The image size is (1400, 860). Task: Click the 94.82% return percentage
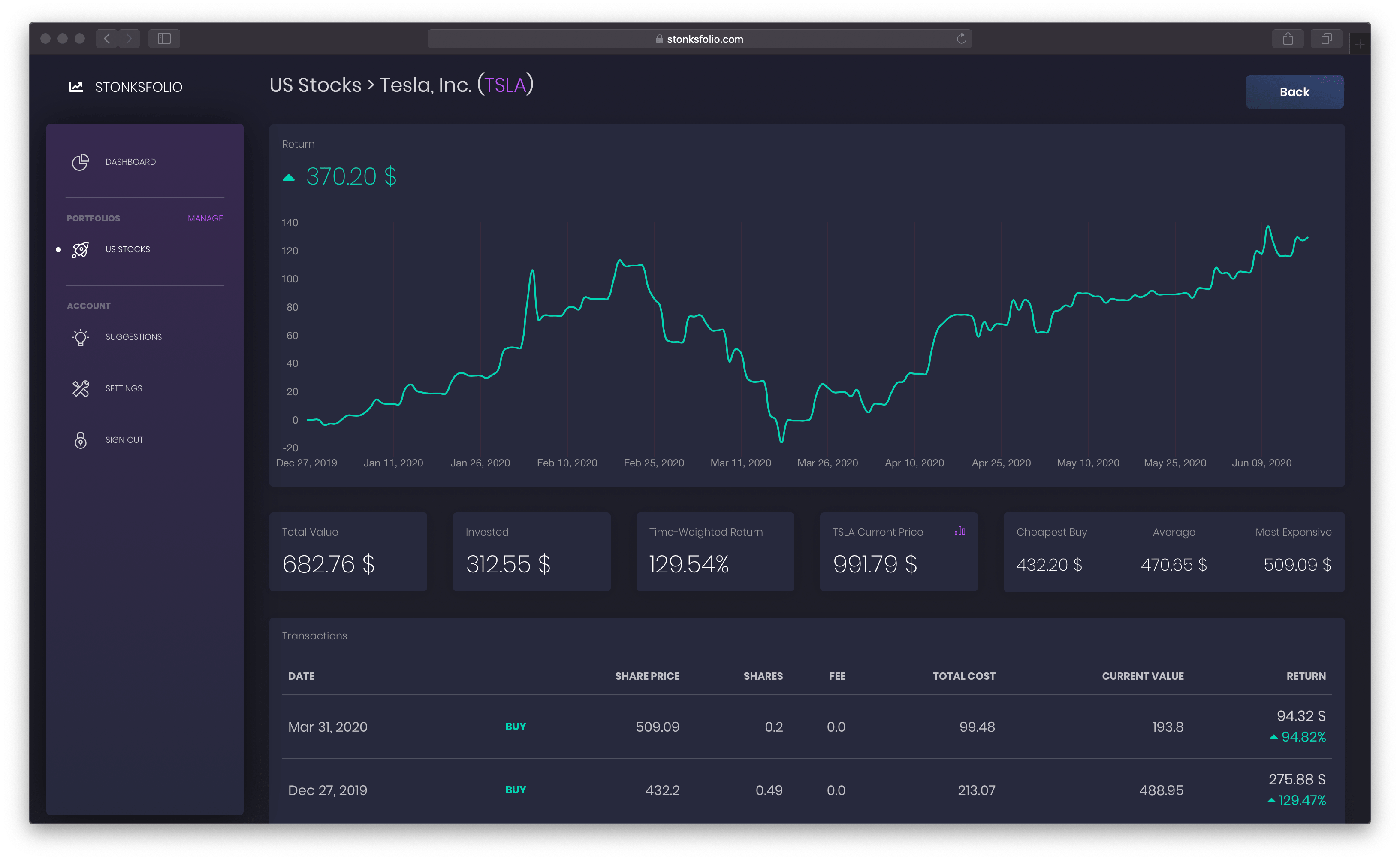point(1303,737)
